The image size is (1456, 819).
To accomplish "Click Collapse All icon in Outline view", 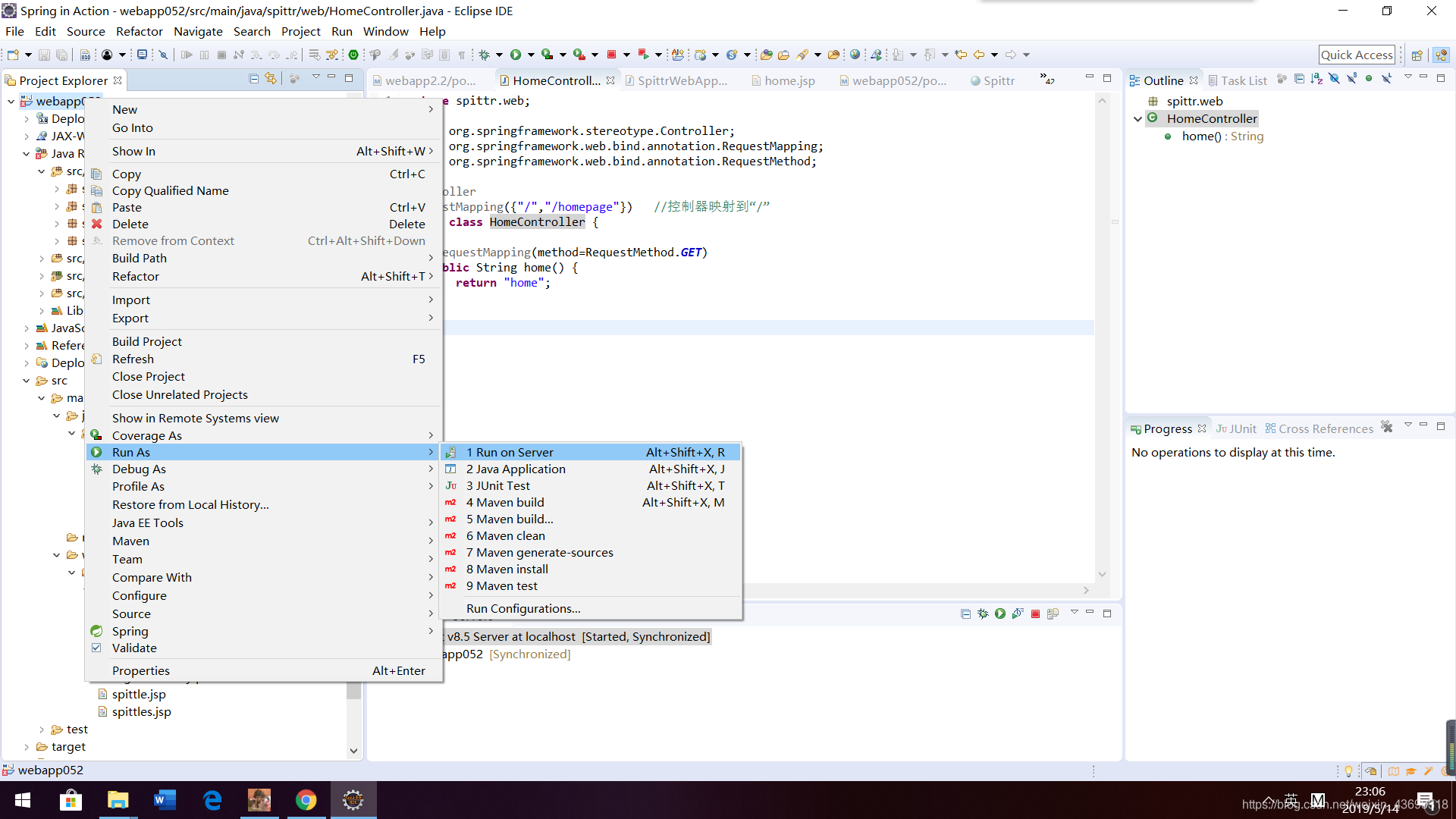I will click(1299, 79).
